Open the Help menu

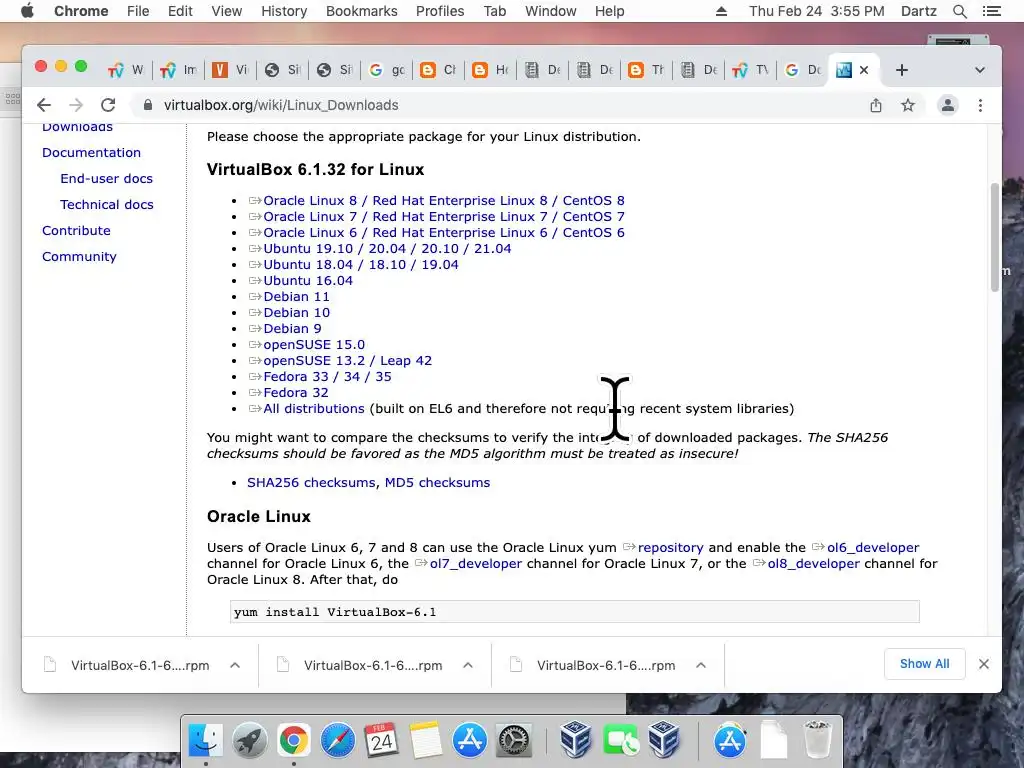pyautogui.click(x=609, y=11)
